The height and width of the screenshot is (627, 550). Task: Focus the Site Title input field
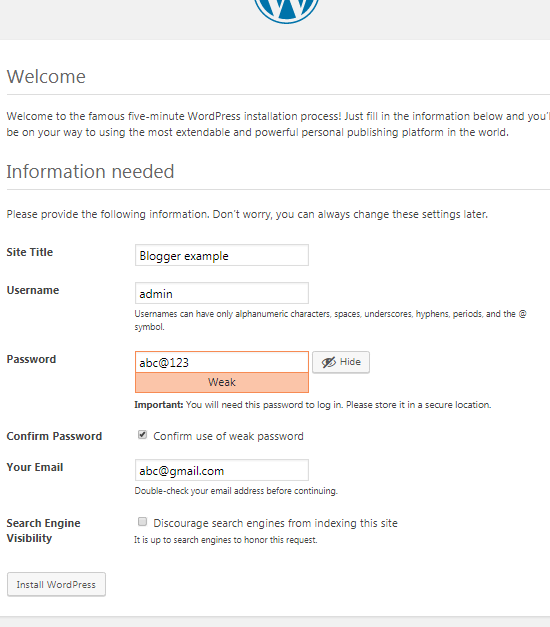click(x=222, y=255)
